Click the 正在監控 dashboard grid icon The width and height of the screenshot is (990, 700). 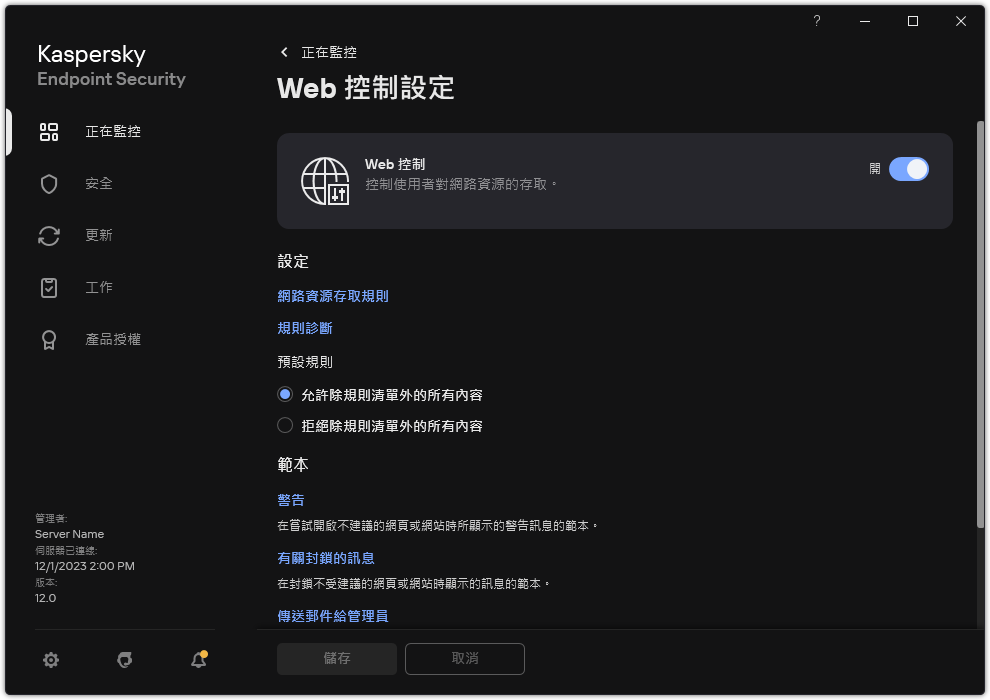point(49,132)
